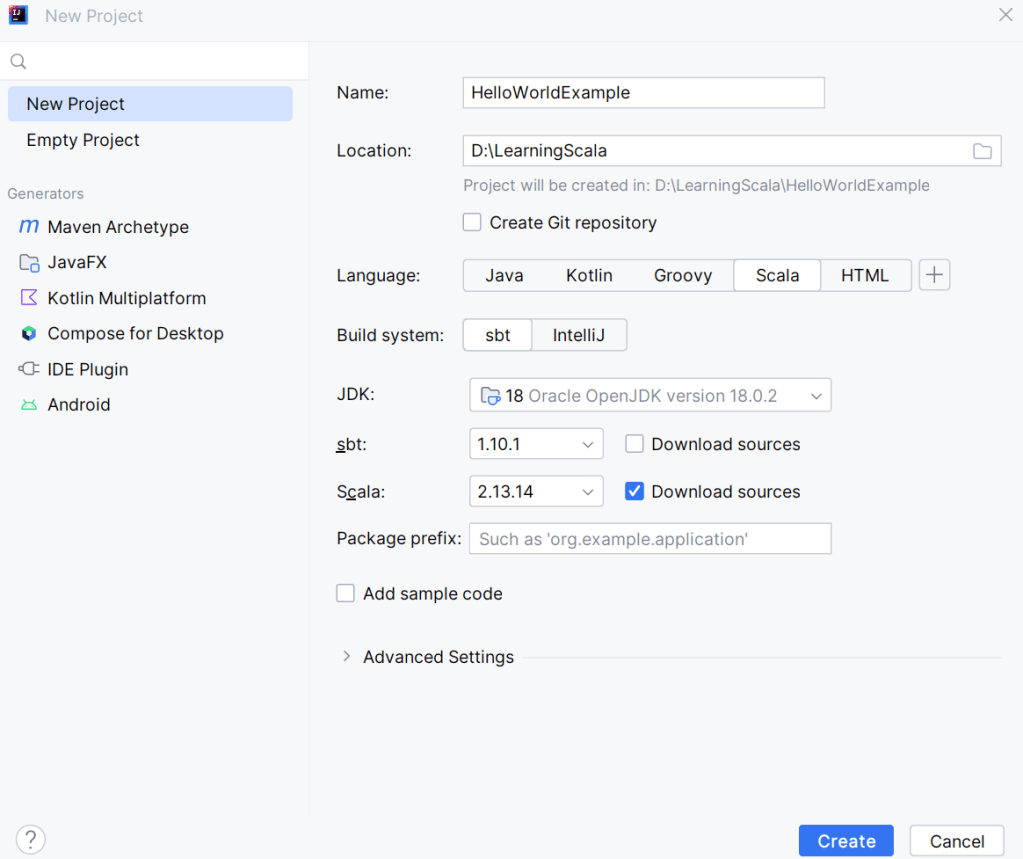
Task: Select Compose for Desktop generator
Action: (135, 333)
